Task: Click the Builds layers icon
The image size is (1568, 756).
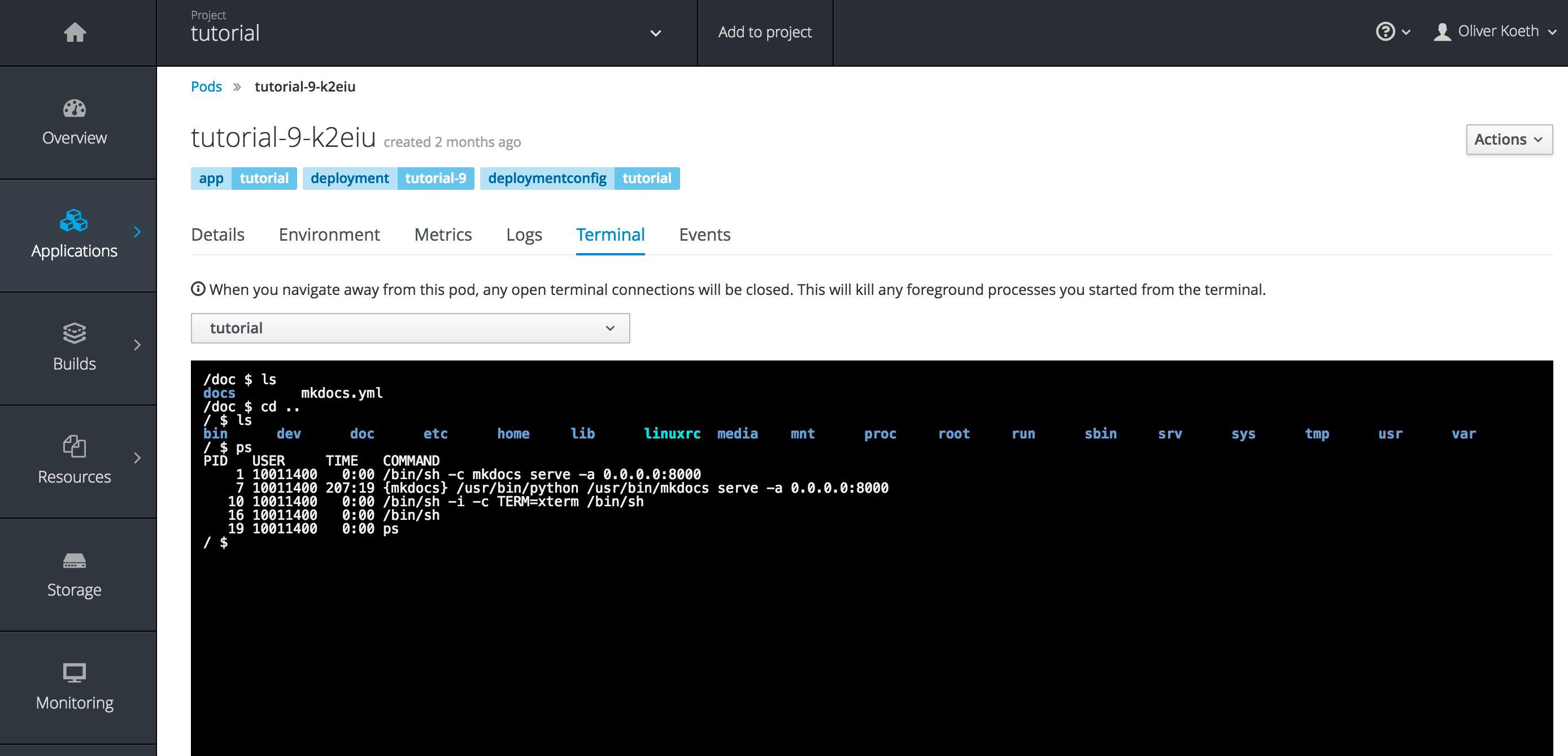Action: [x=74, y=333]
